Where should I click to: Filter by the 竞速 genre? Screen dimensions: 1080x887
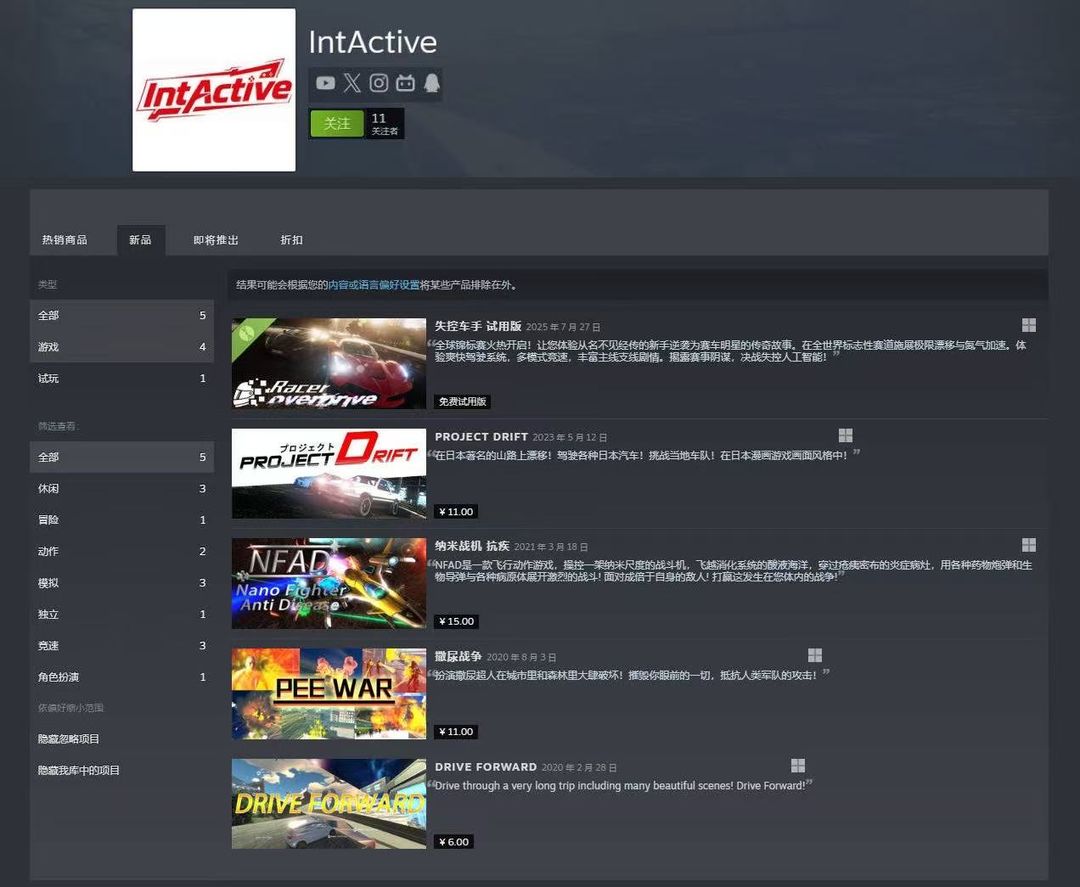click(122, 646)
